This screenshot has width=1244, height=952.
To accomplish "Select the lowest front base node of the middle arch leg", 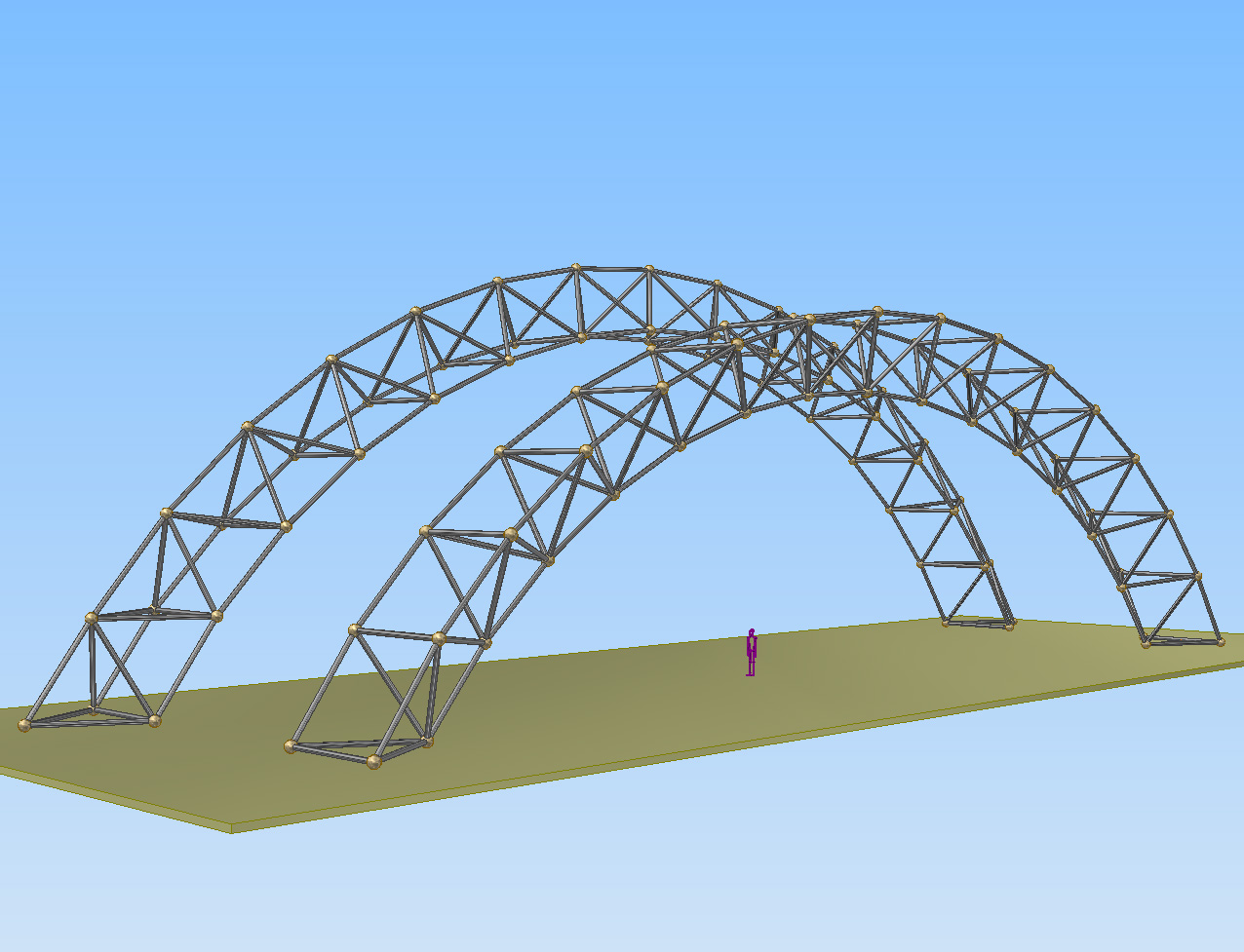I will click(373, 762).
